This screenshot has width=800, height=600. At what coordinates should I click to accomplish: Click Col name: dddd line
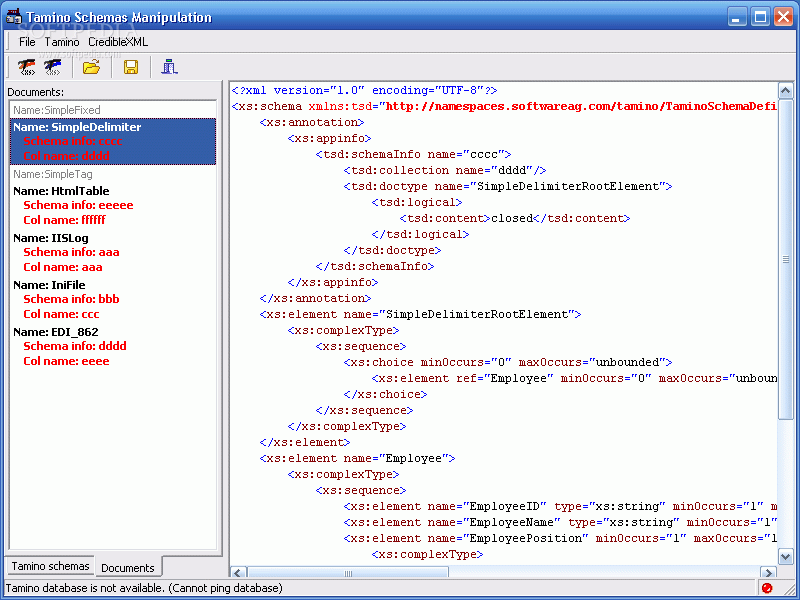(66, 156)
